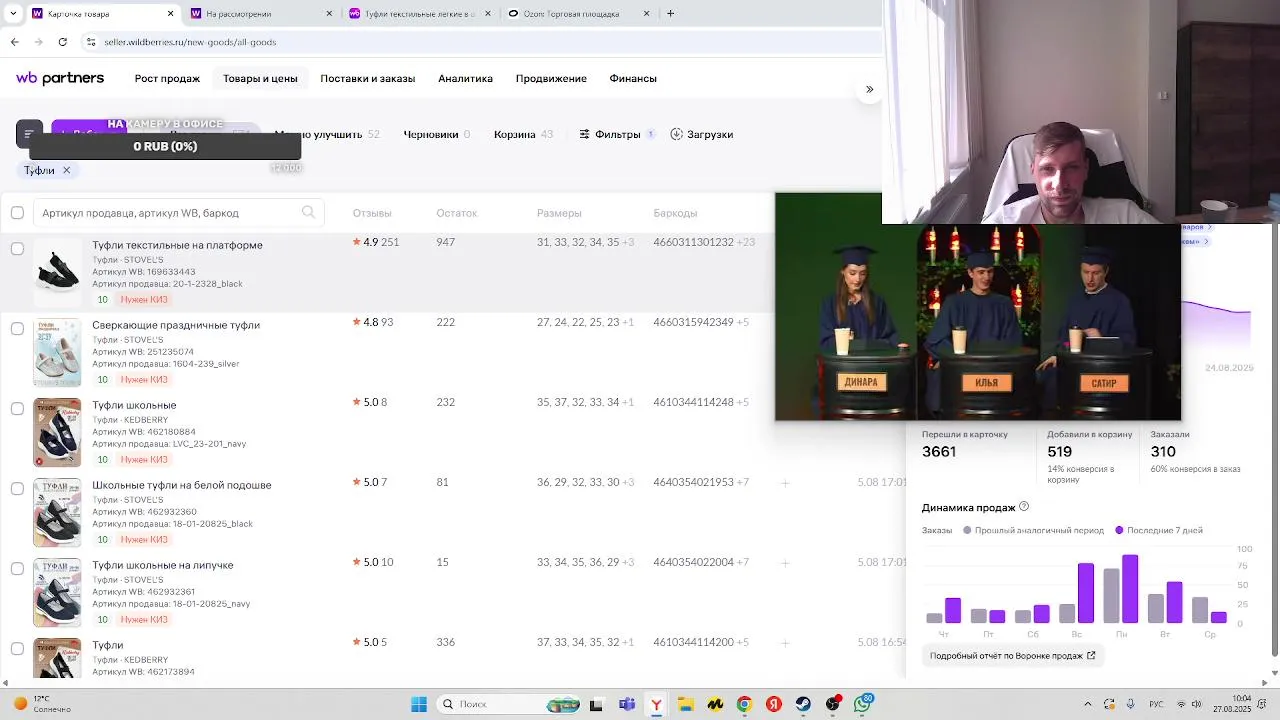This screenshot has height=720, width=1280.
Task: Switch to 'Туфли текстильные легкие' browser tab
Action: pos(420,14)
